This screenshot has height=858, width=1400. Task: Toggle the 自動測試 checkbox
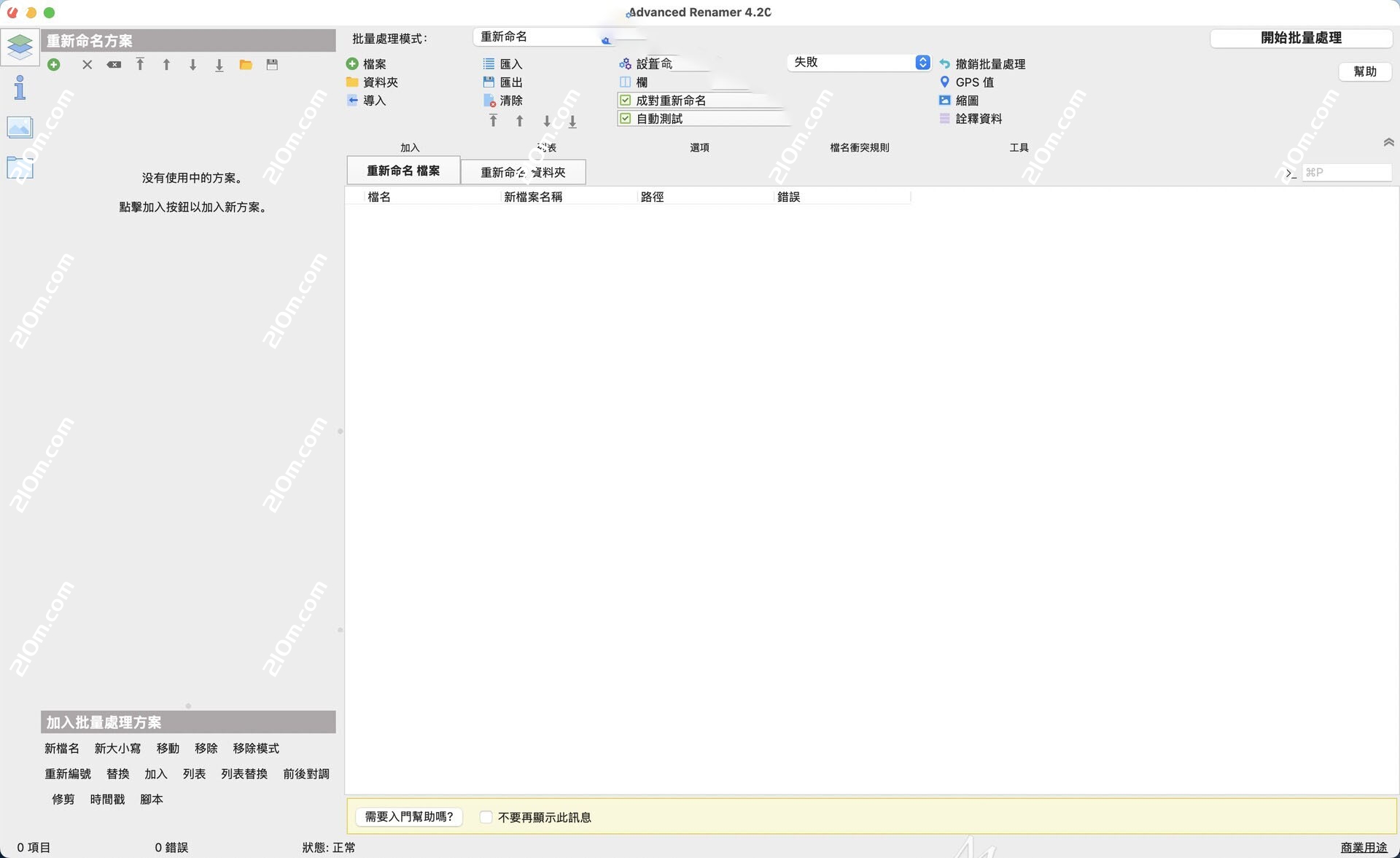pos(626,118)
